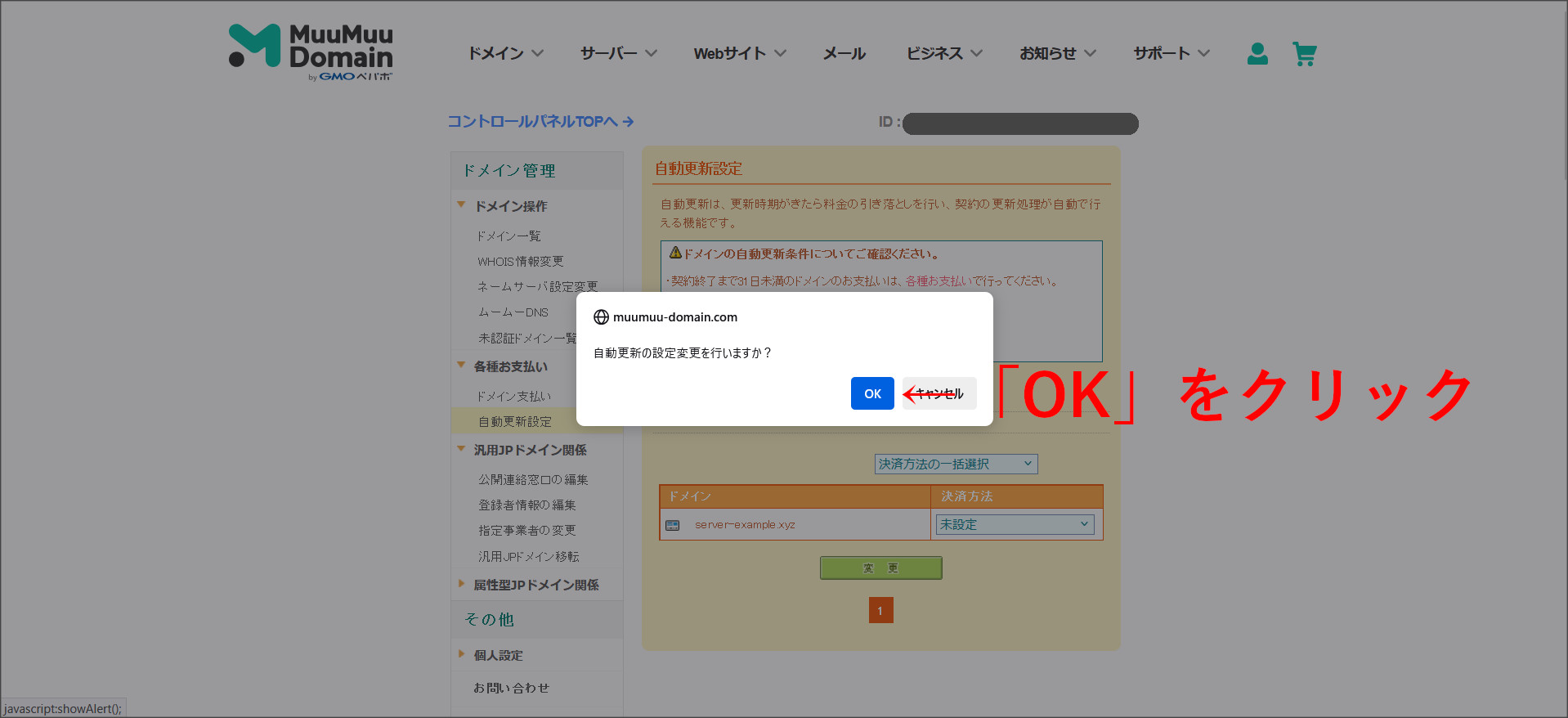
Task: Click the globe icon in the dialog
Action: 601,317
